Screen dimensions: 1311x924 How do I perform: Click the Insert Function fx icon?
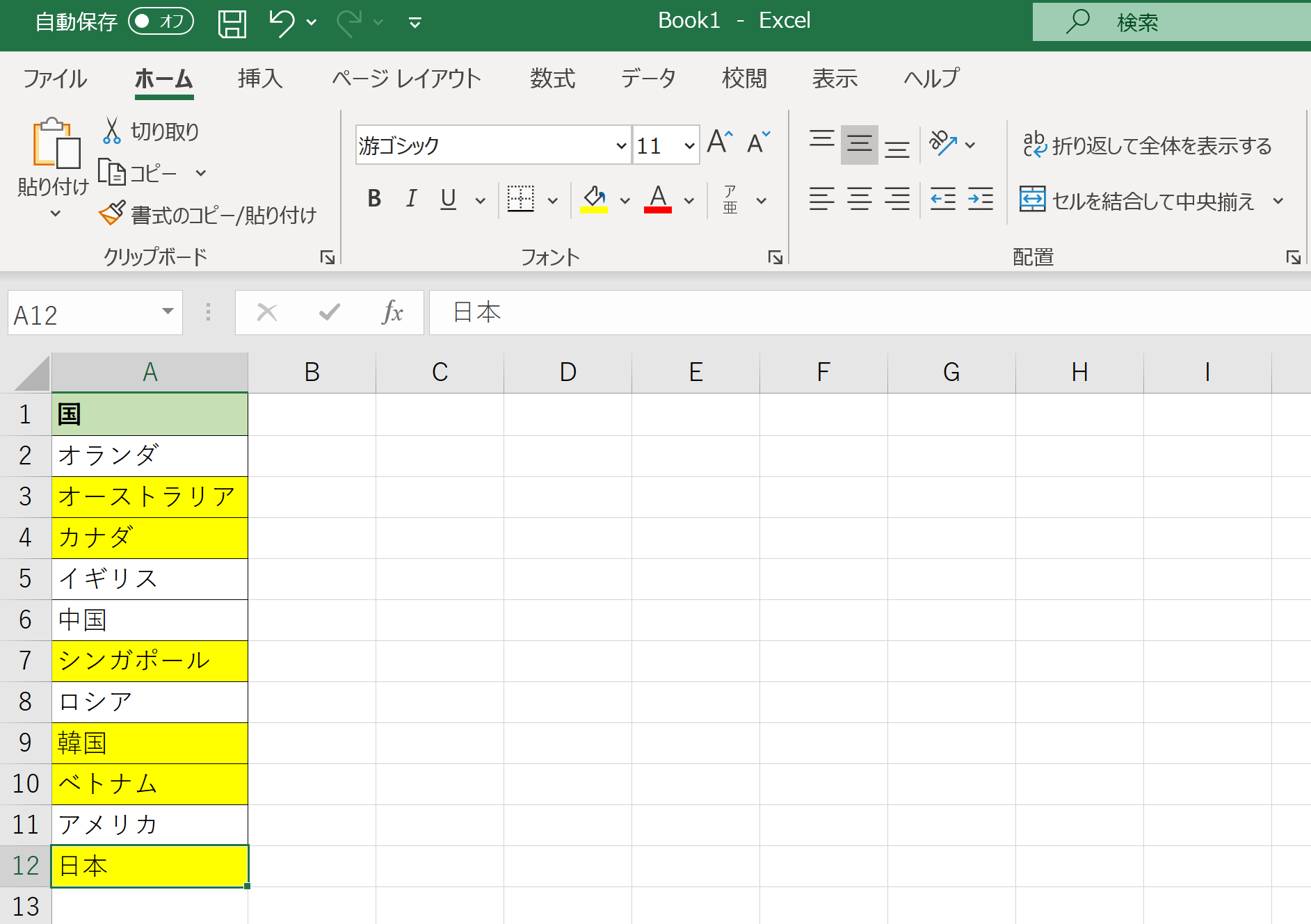pos(392,312)
